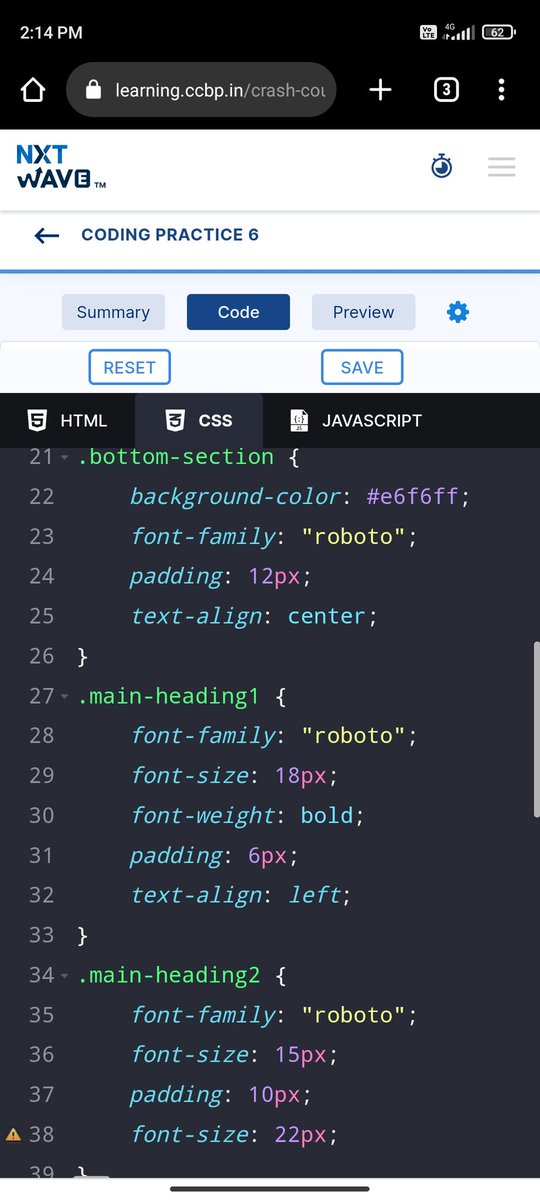540x1200 pixels.
Task: Select the Code tab
Action: (x=238, y=312)
